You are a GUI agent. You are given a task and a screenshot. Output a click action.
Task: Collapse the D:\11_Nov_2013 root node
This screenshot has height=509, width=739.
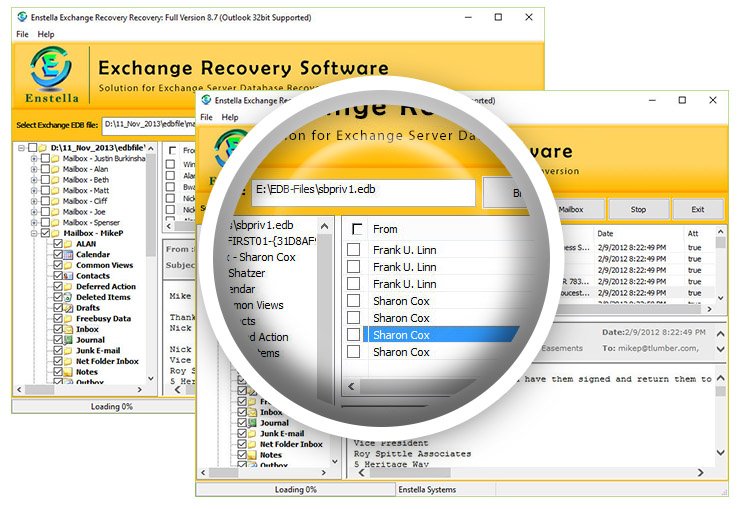(x=21, y=148)
